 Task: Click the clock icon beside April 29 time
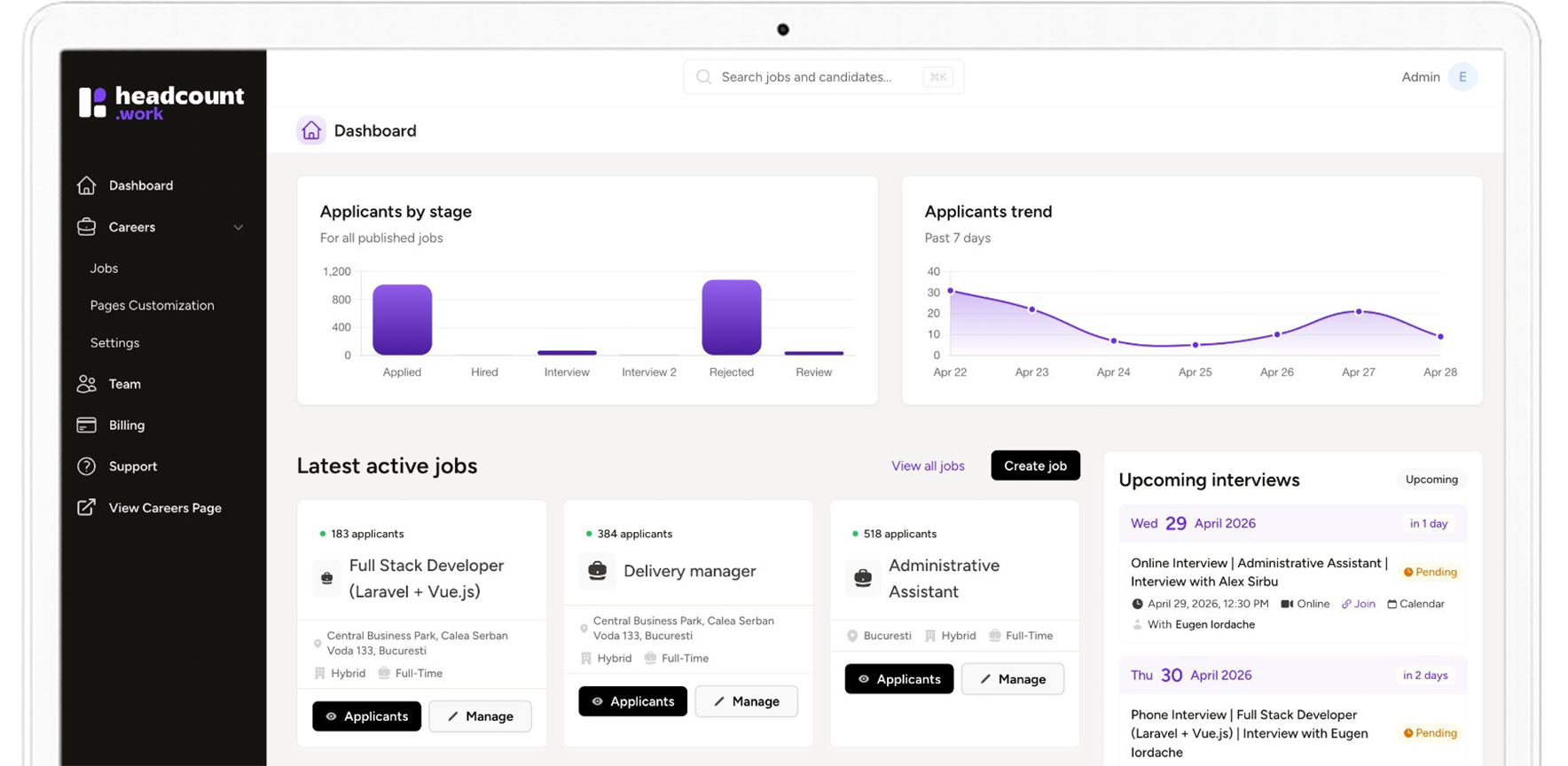1137,604
